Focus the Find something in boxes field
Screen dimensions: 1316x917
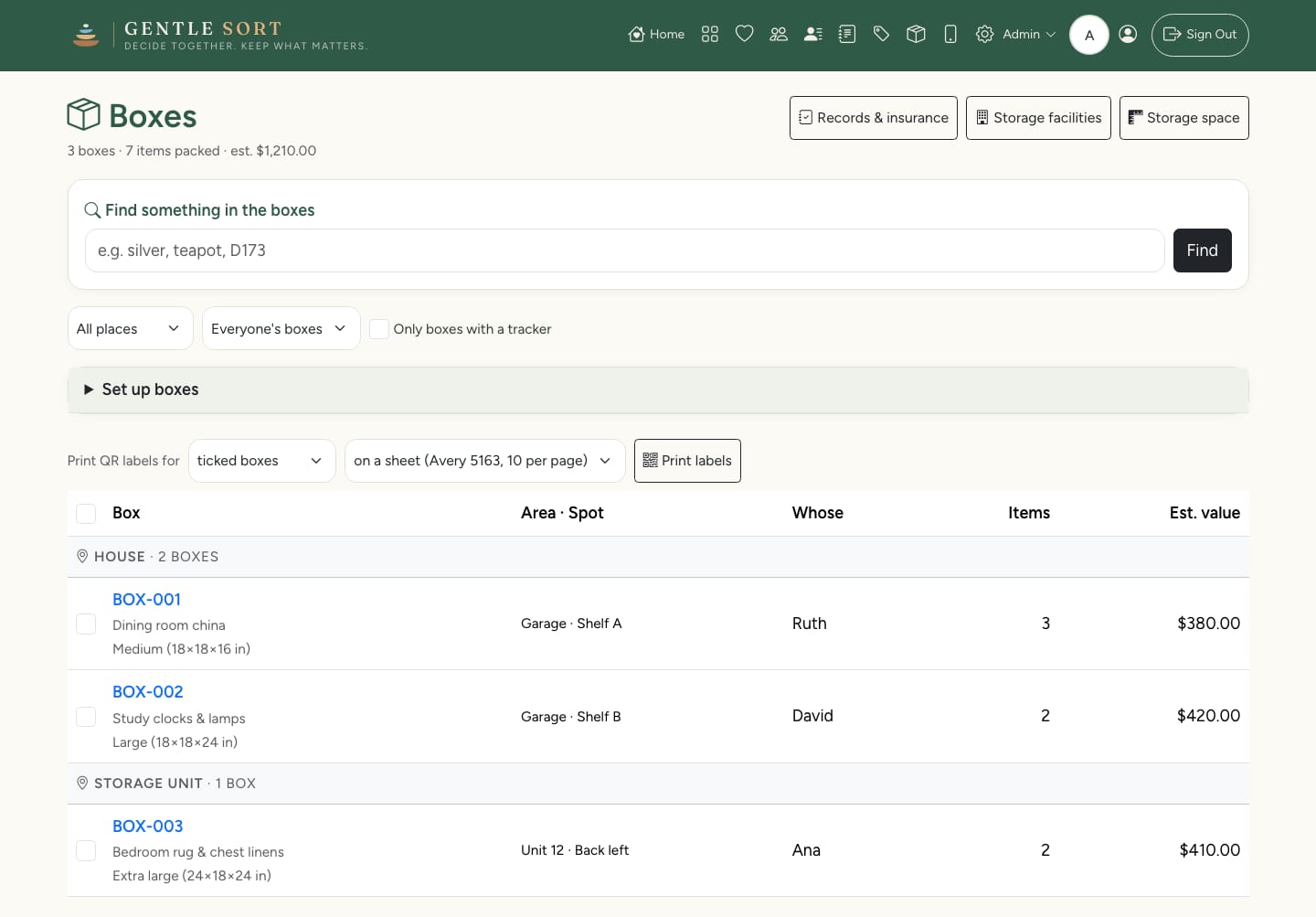pyautogui.click(x=624, y=251)
